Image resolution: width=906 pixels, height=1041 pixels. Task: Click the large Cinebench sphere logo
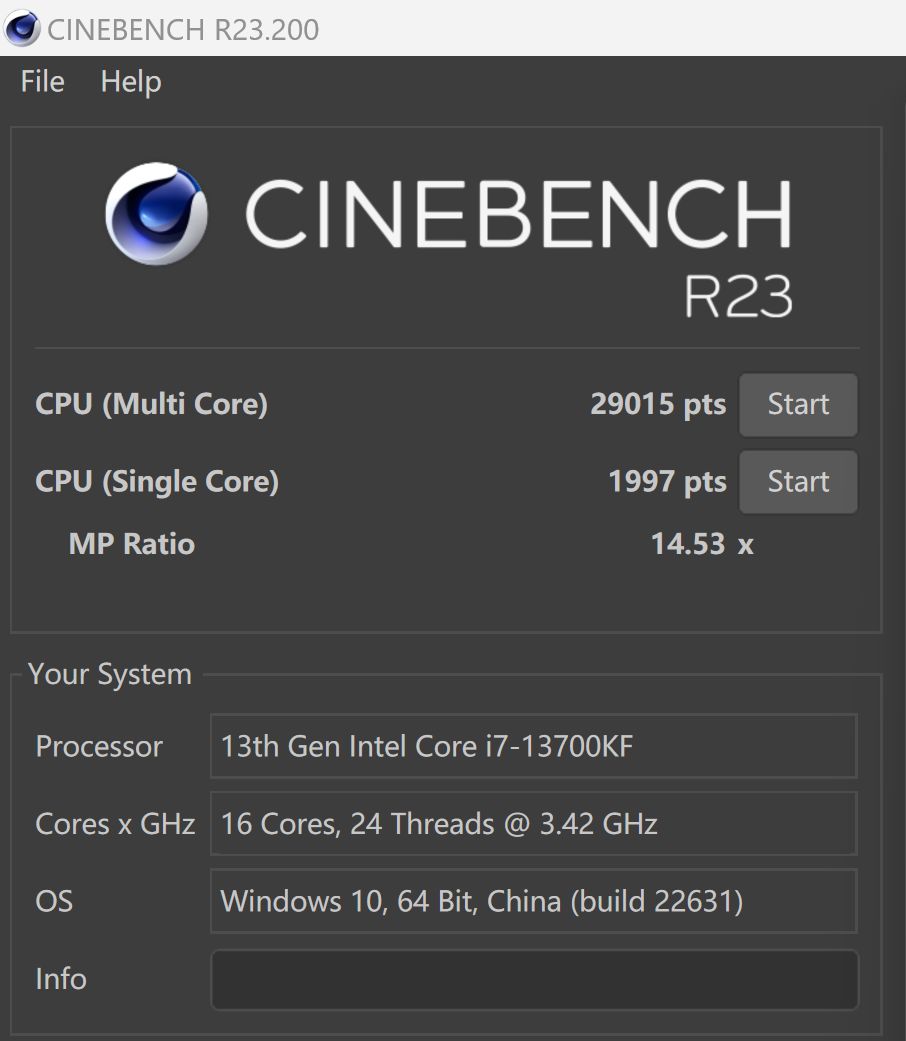(x=156, y=213)
